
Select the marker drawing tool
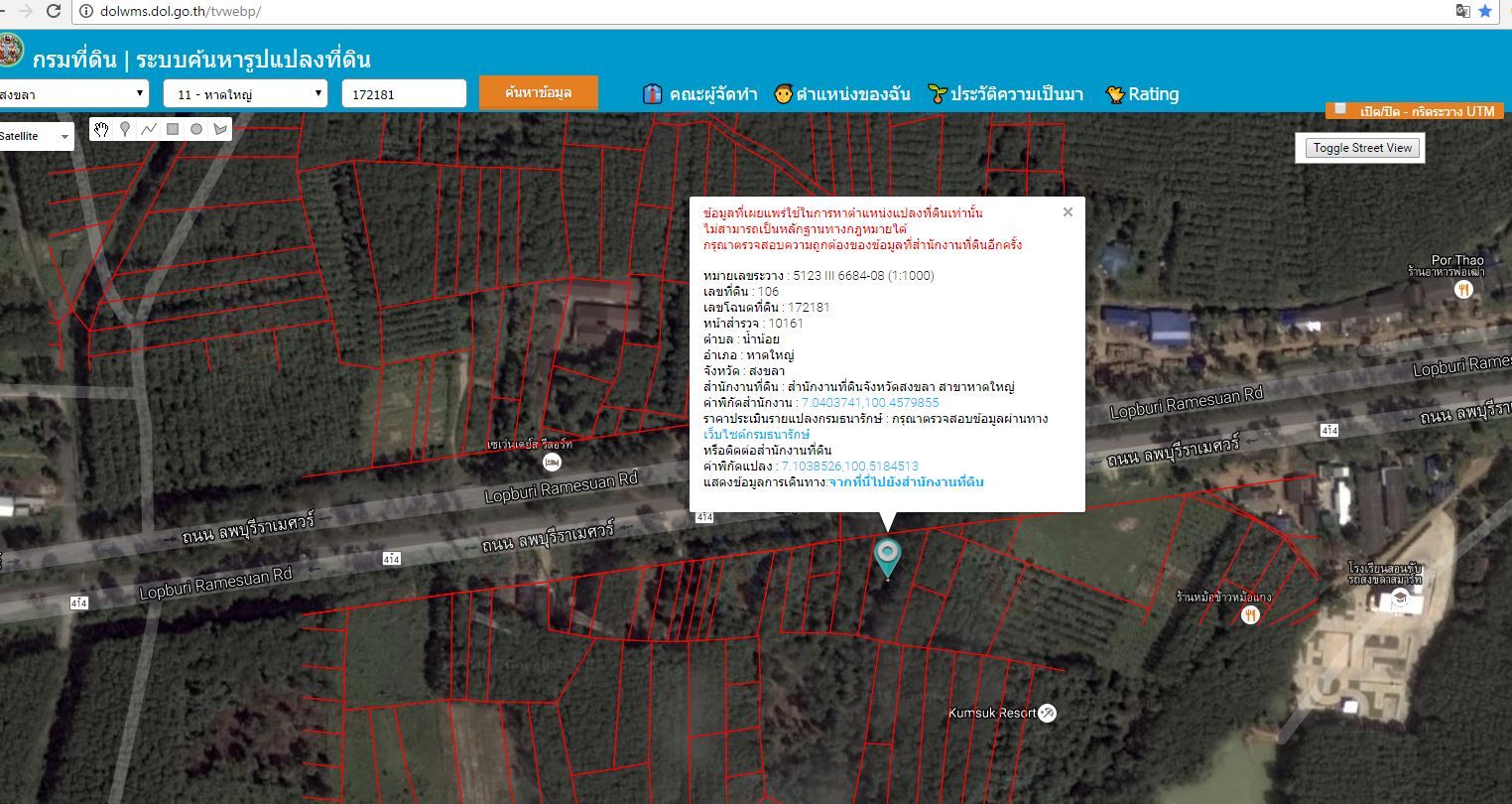tap(125, 129)
